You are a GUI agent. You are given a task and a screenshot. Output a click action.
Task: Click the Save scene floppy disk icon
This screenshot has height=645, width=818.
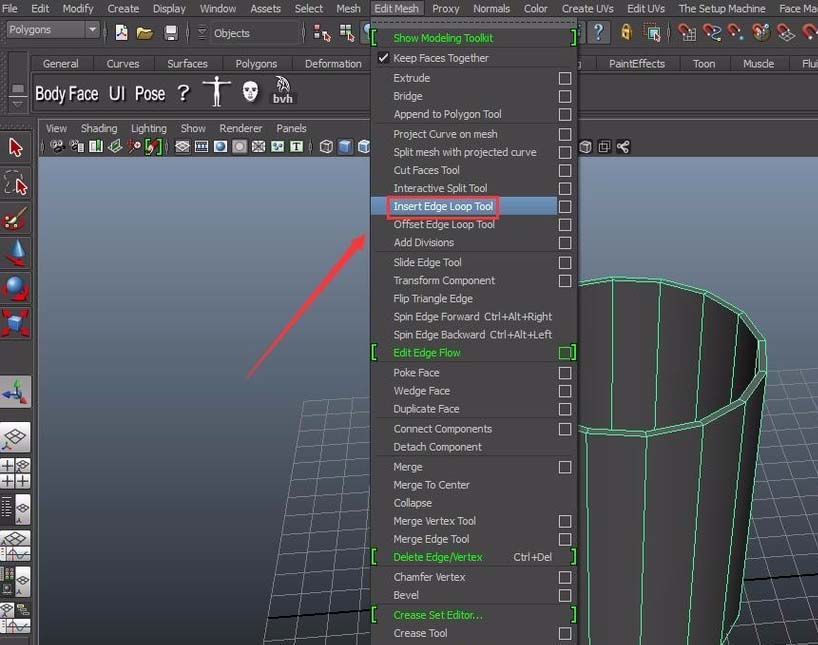tap(171, 33)
